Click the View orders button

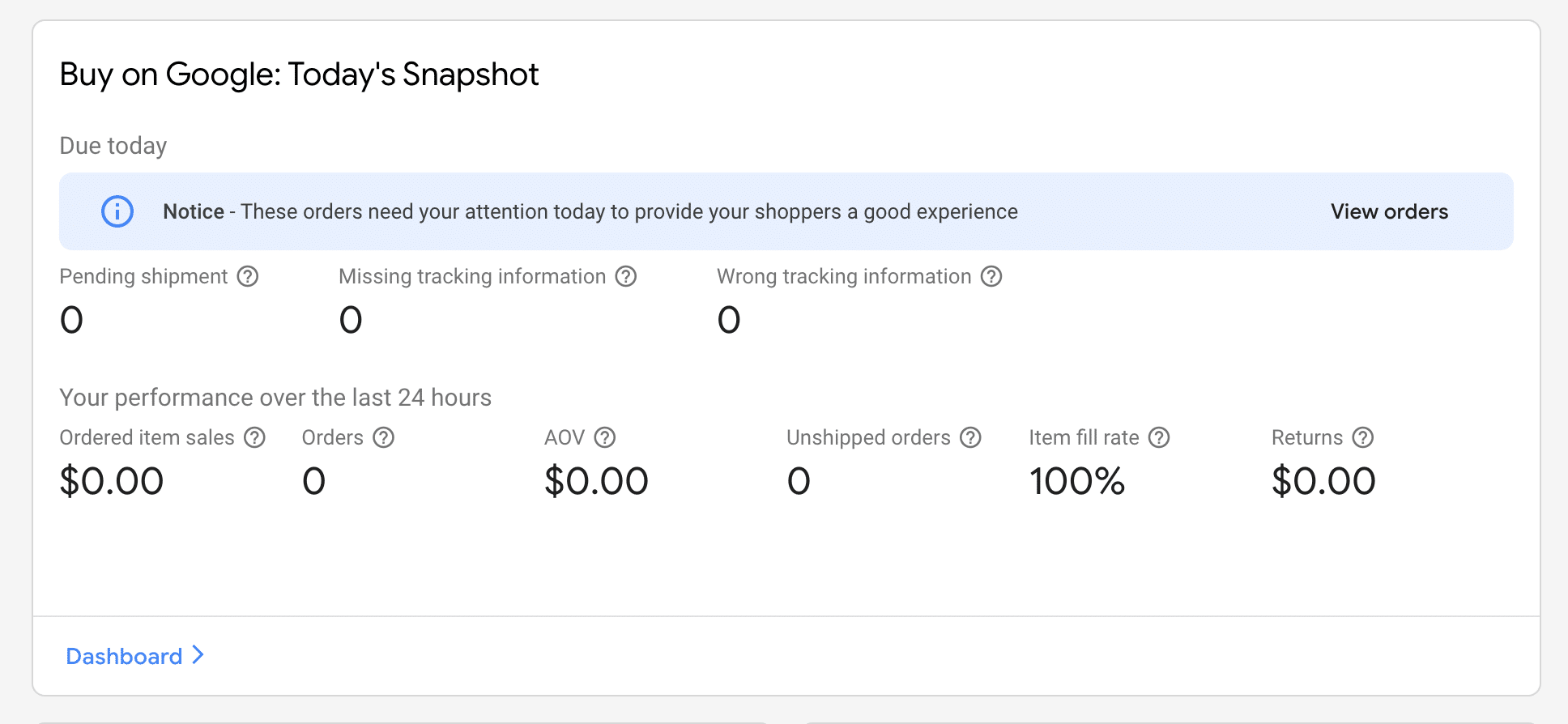[1389, 211]
